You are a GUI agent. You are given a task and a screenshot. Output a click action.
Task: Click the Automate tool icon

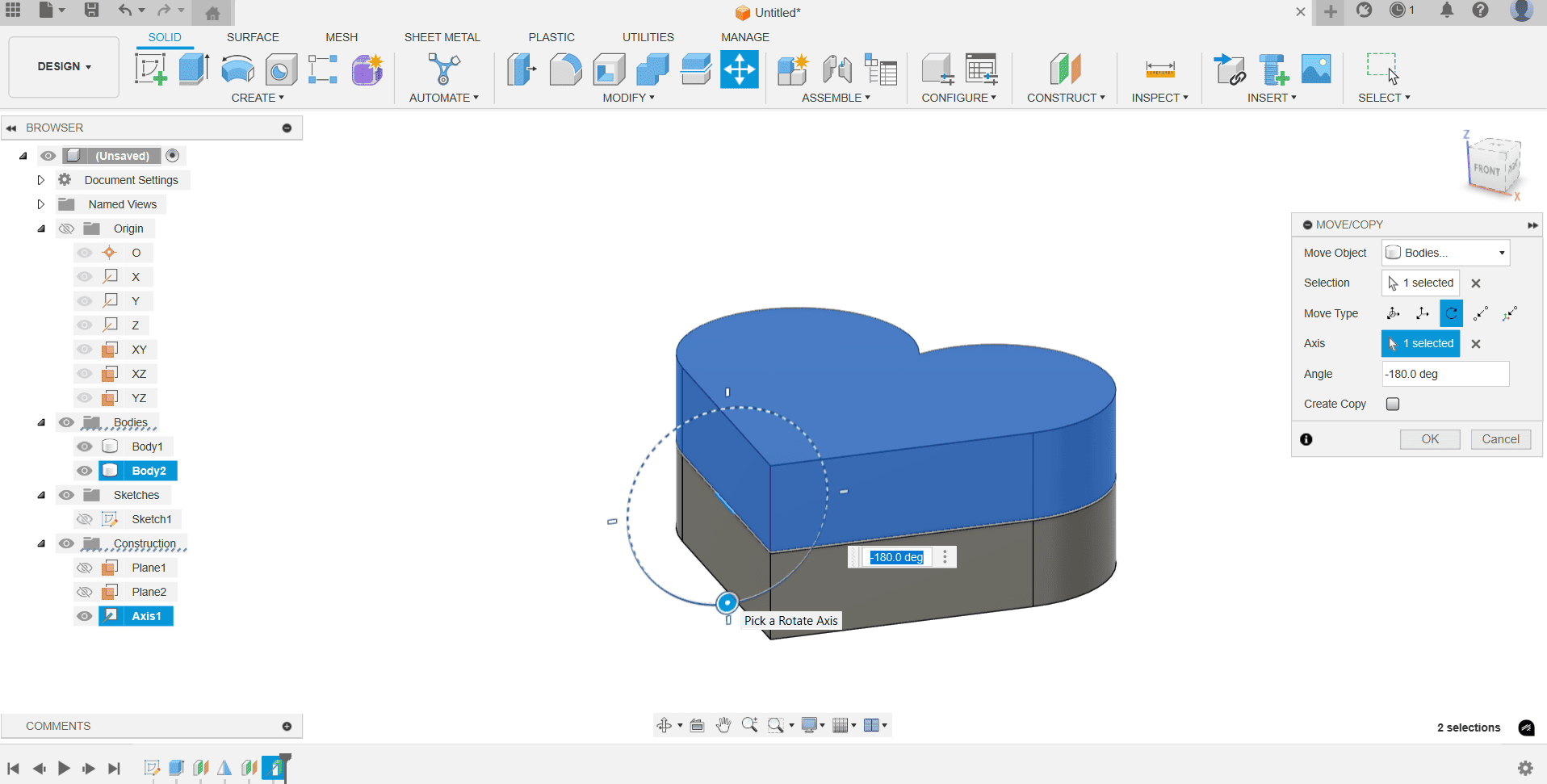click(x=443, y=69)
